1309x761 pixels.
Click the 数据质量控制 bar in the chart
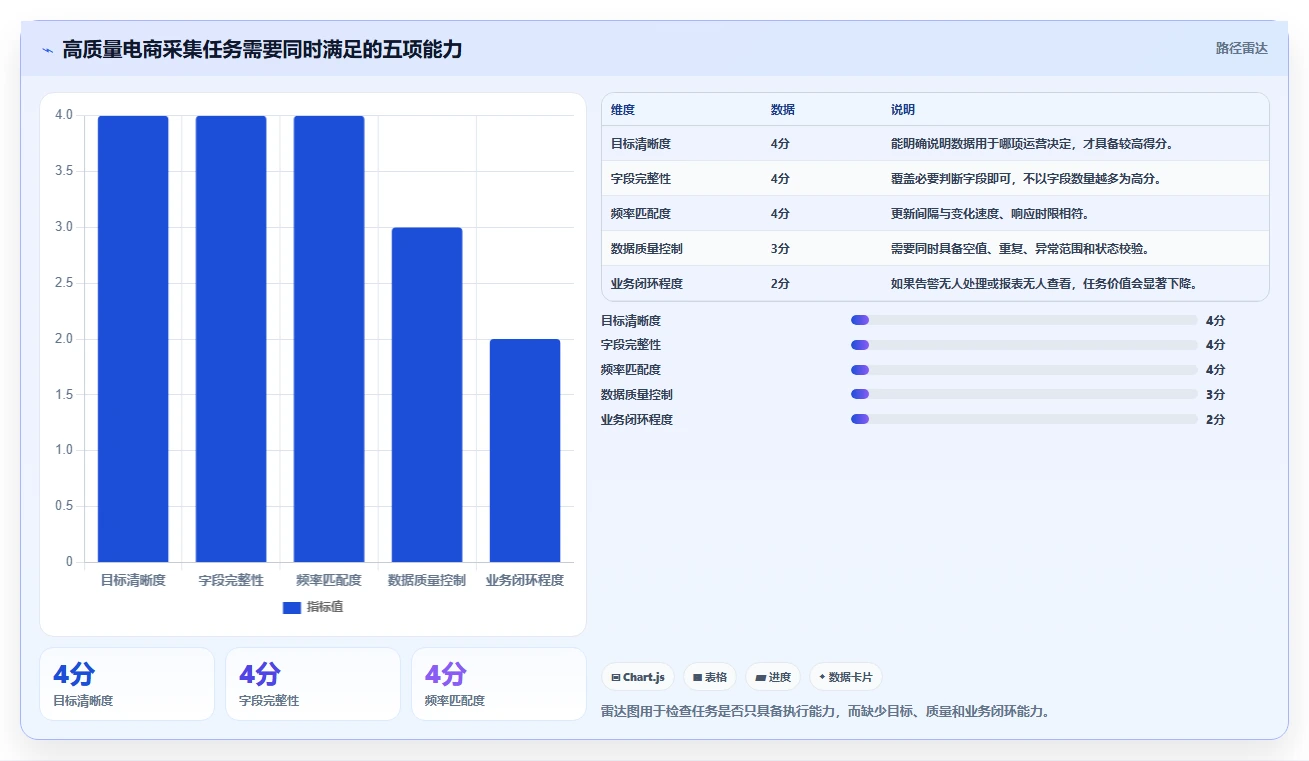(427, 395)
